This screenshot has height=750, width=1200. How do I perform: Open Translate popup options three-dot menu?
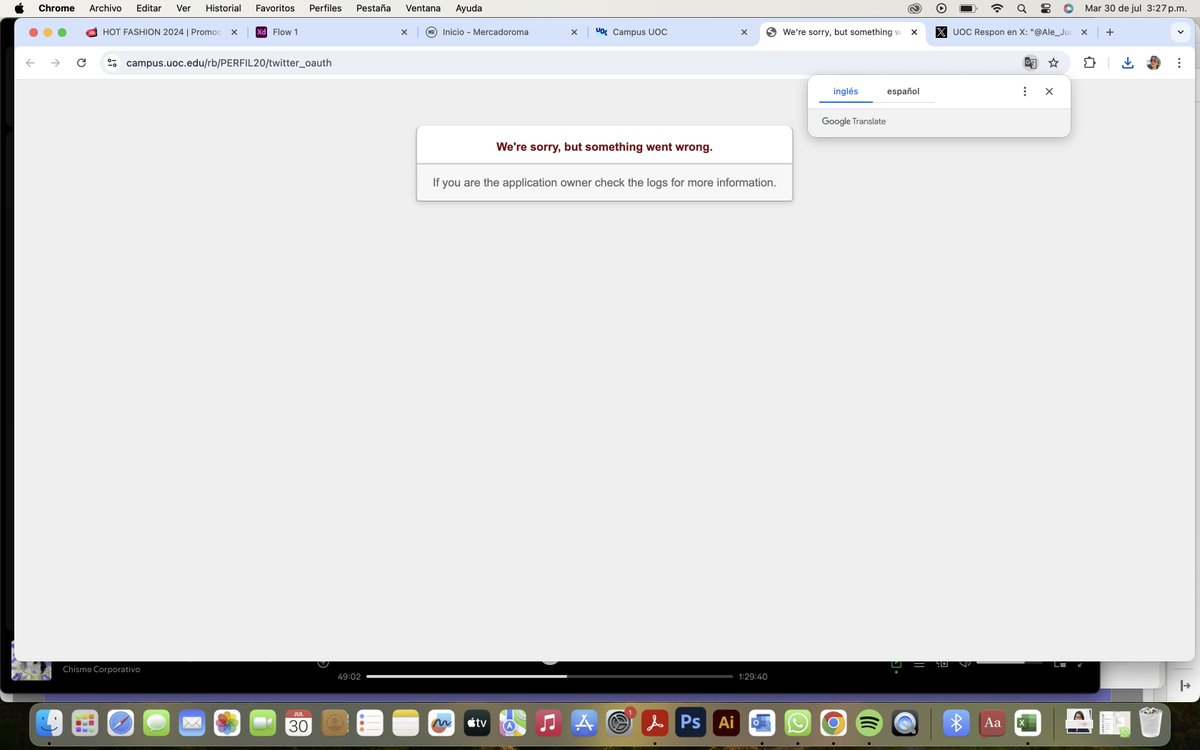[1025, 91]
